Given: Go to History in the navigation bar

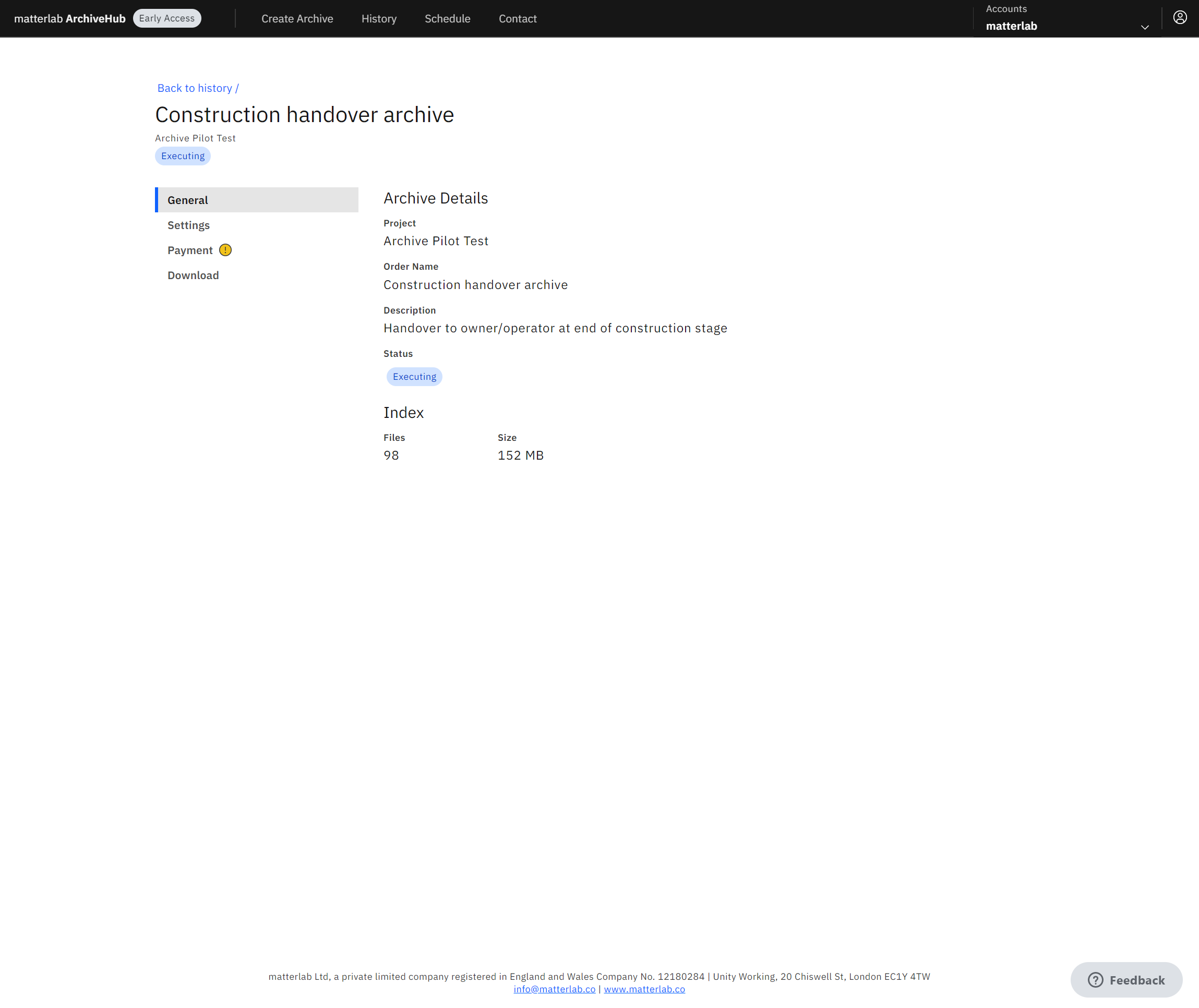Looking at the screenshot, I should (378, 18).
